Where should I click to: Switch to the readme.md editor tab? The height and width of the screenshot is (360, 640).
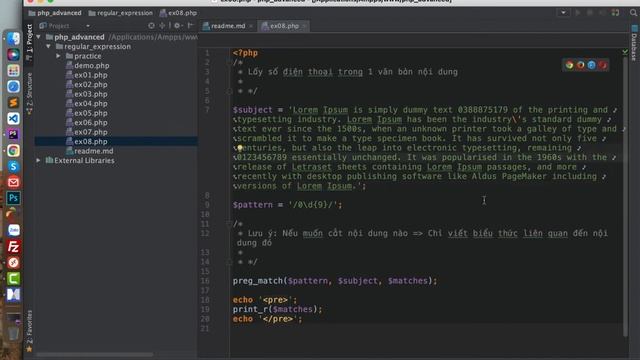tap(228, 26)
